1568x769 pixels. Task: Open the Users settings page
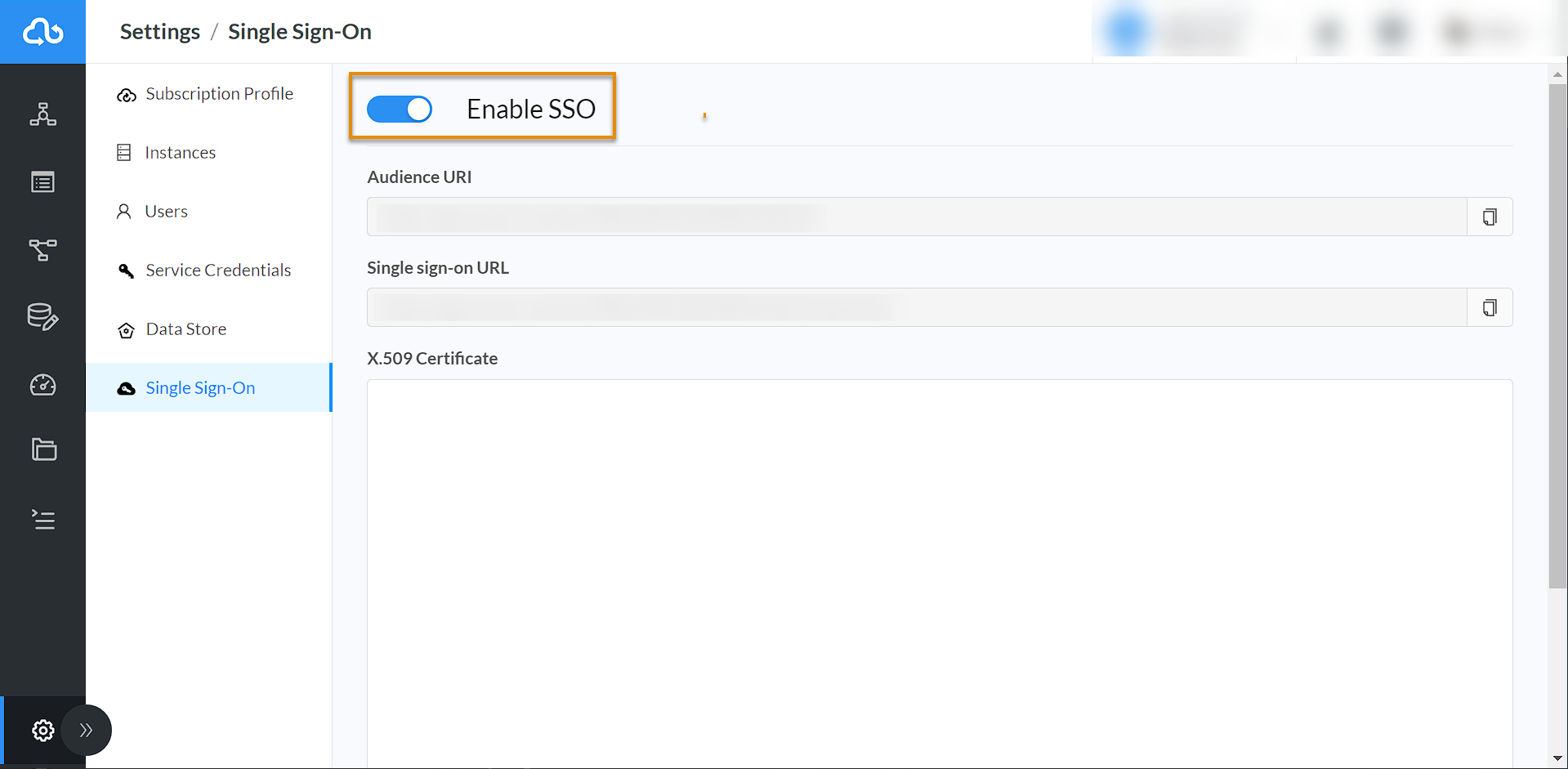pos(164,211)
